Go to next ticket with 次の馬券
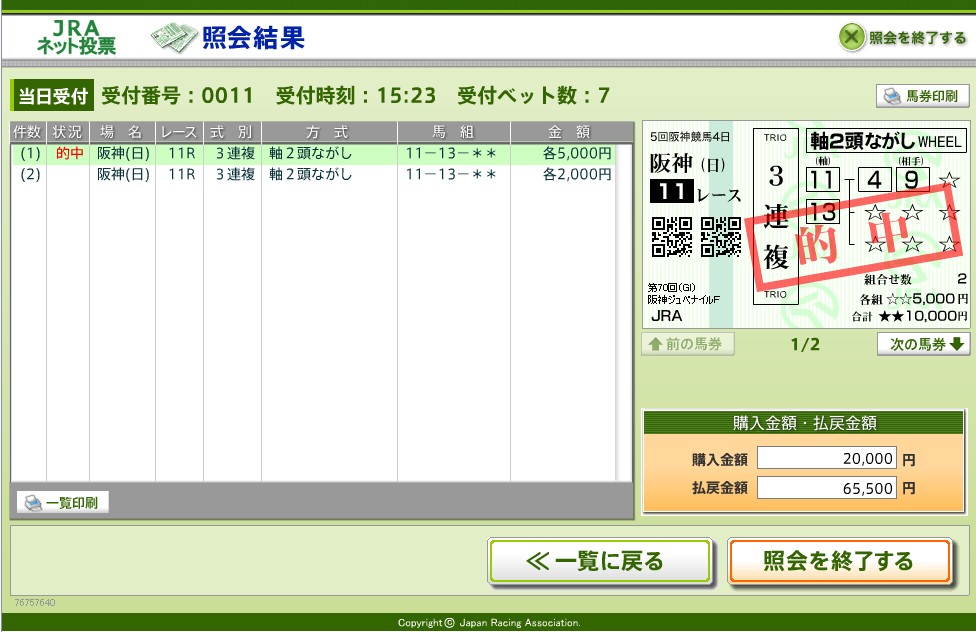 point(924,344)
